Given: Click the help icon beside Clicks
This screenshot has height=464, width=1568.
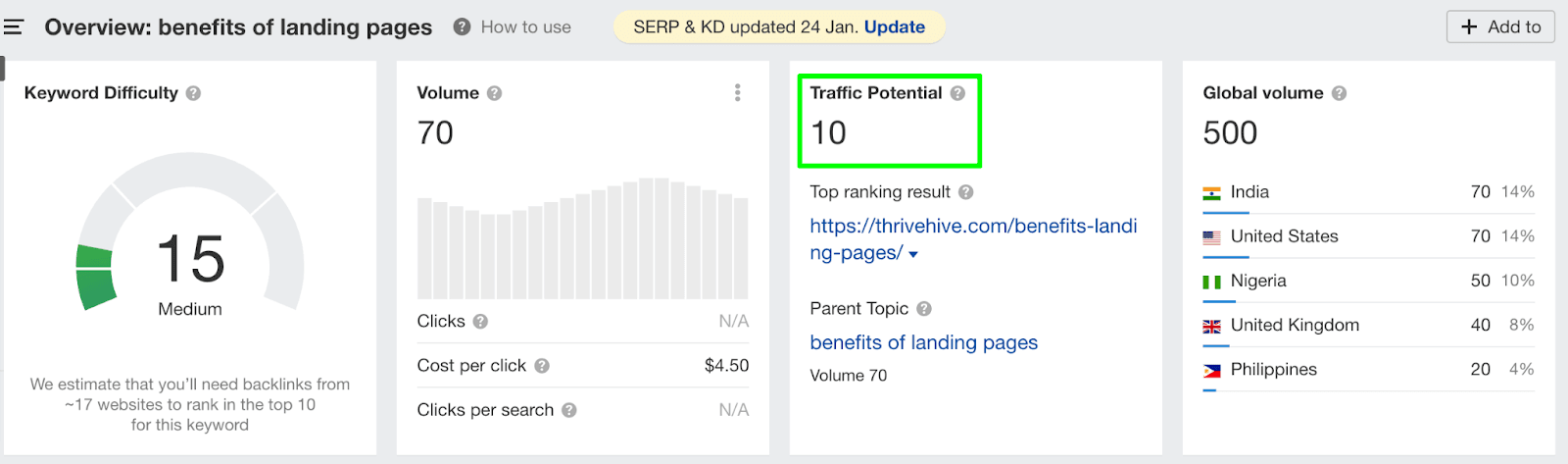Looking at the screenshot, I should click(480, 322).
